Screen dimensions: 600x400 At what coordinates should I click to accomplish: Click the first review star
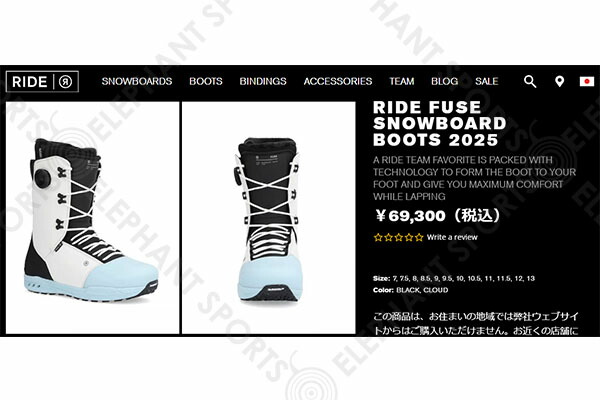(378, 237)
